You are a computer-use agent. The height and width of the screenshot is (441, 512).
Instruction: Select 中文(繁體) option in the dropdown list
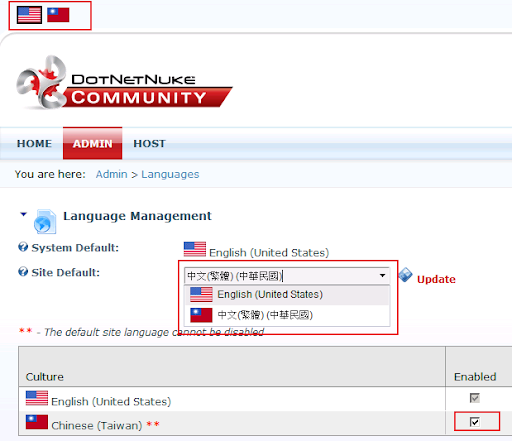coord(287,315)
